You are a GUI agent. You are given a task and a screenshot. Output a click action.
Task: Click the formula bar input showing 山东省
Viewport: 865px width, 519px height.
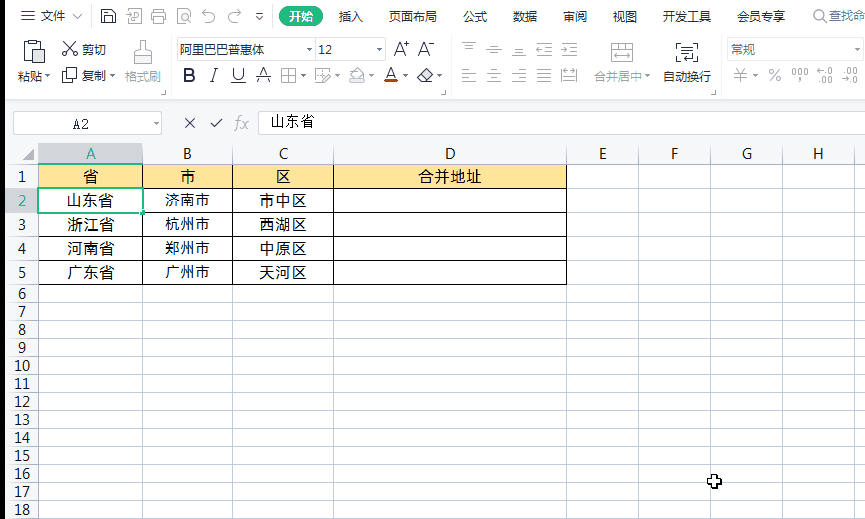562,122
